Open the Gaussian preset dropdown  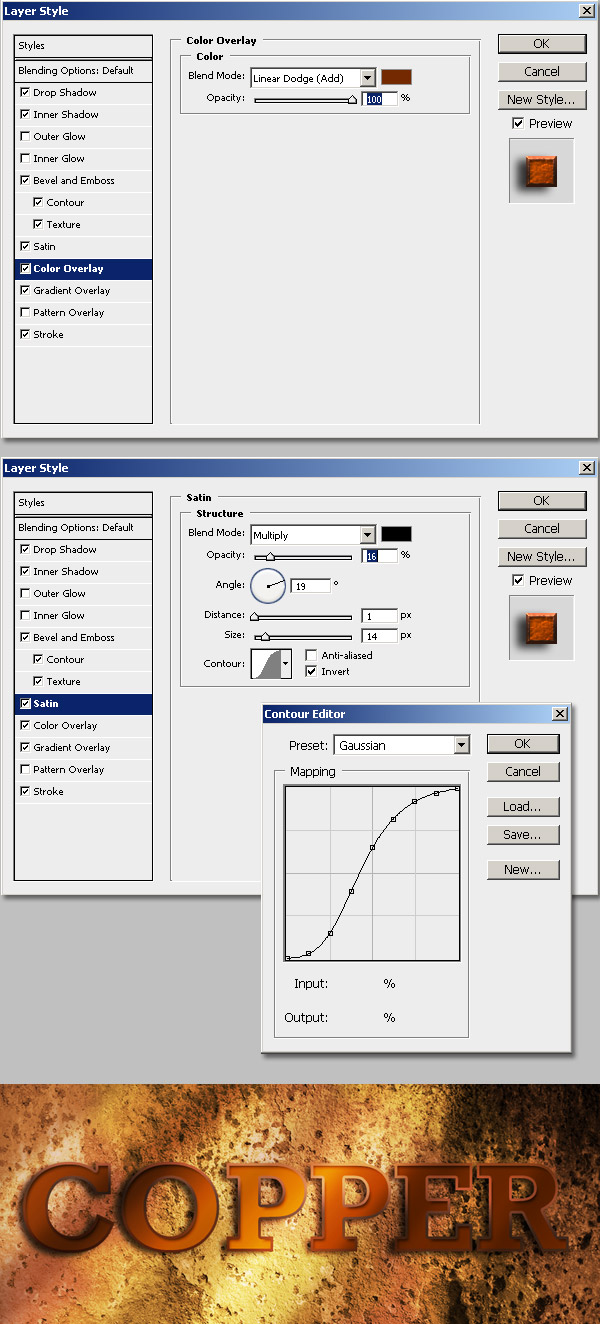tap(461, 745)
